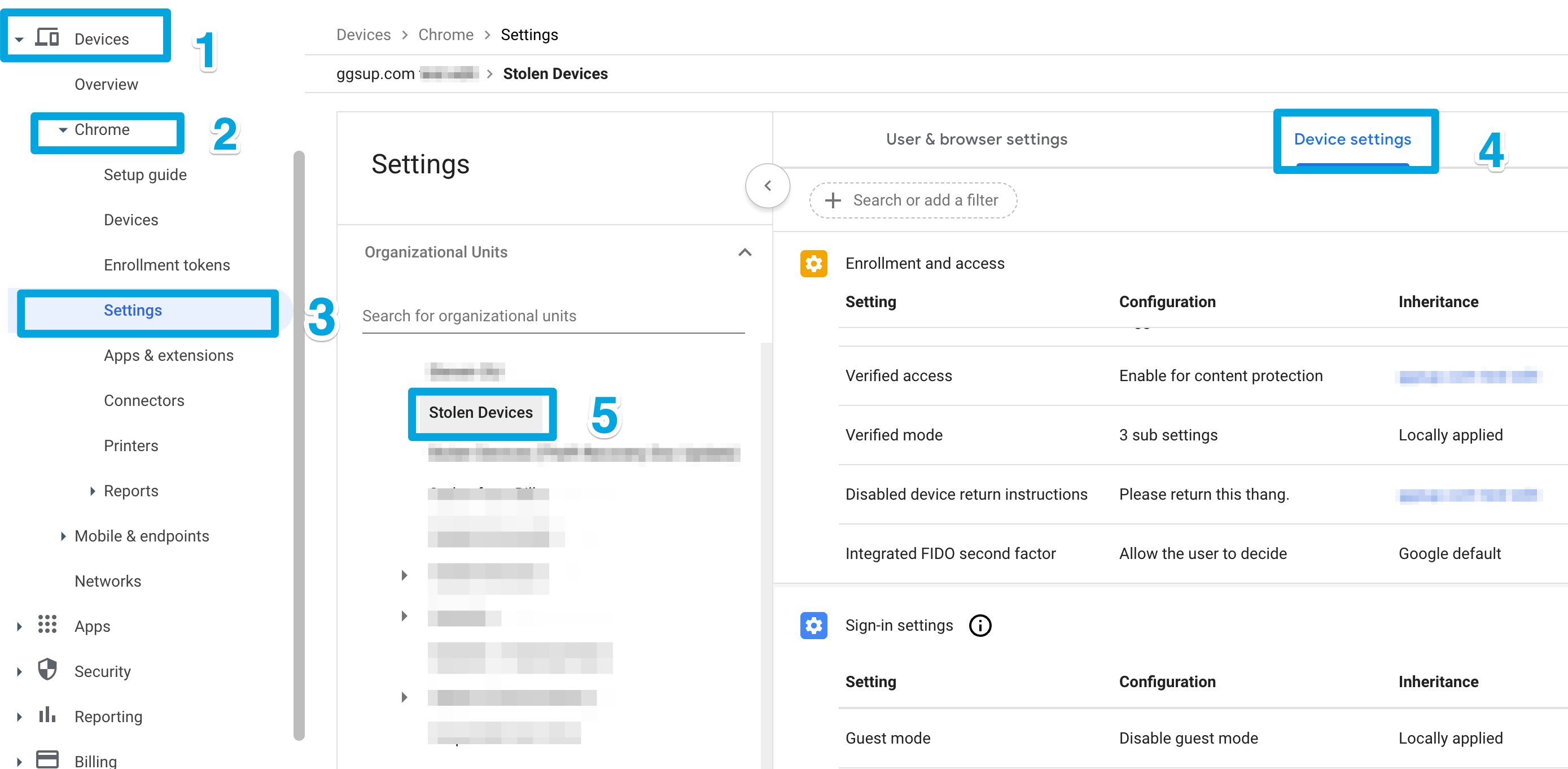Open the Networks page
The height and width of the screenshot is (769, 1568).
point(108,581)
